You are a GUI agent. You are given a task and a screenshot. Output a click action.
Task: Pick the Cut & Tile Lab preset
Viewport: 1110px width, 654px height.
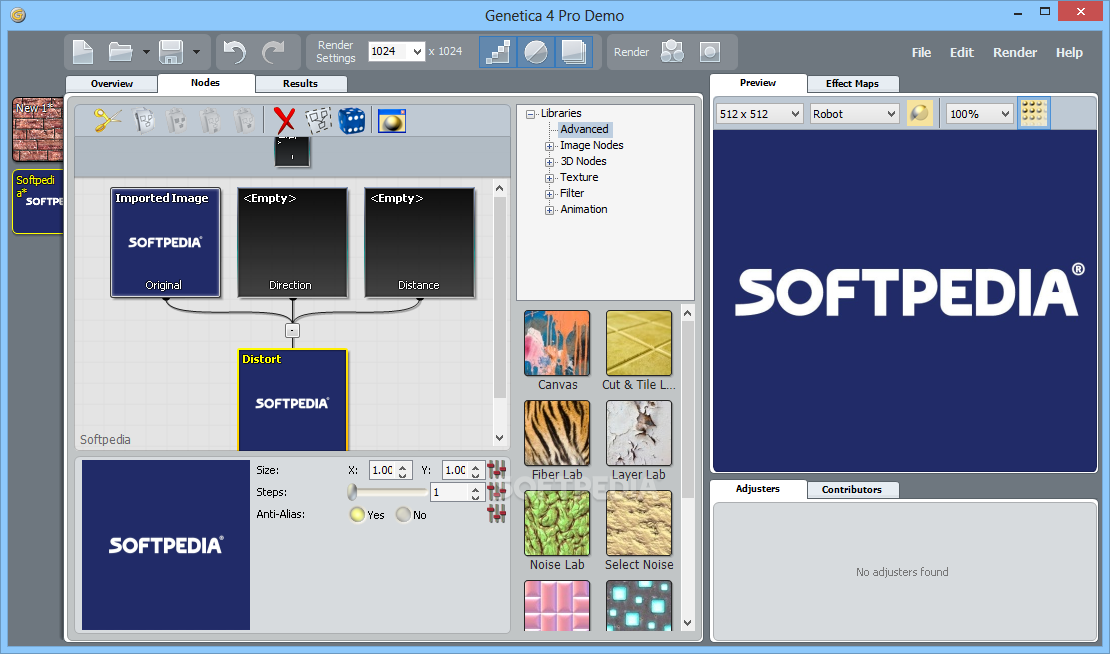(639, 343)
